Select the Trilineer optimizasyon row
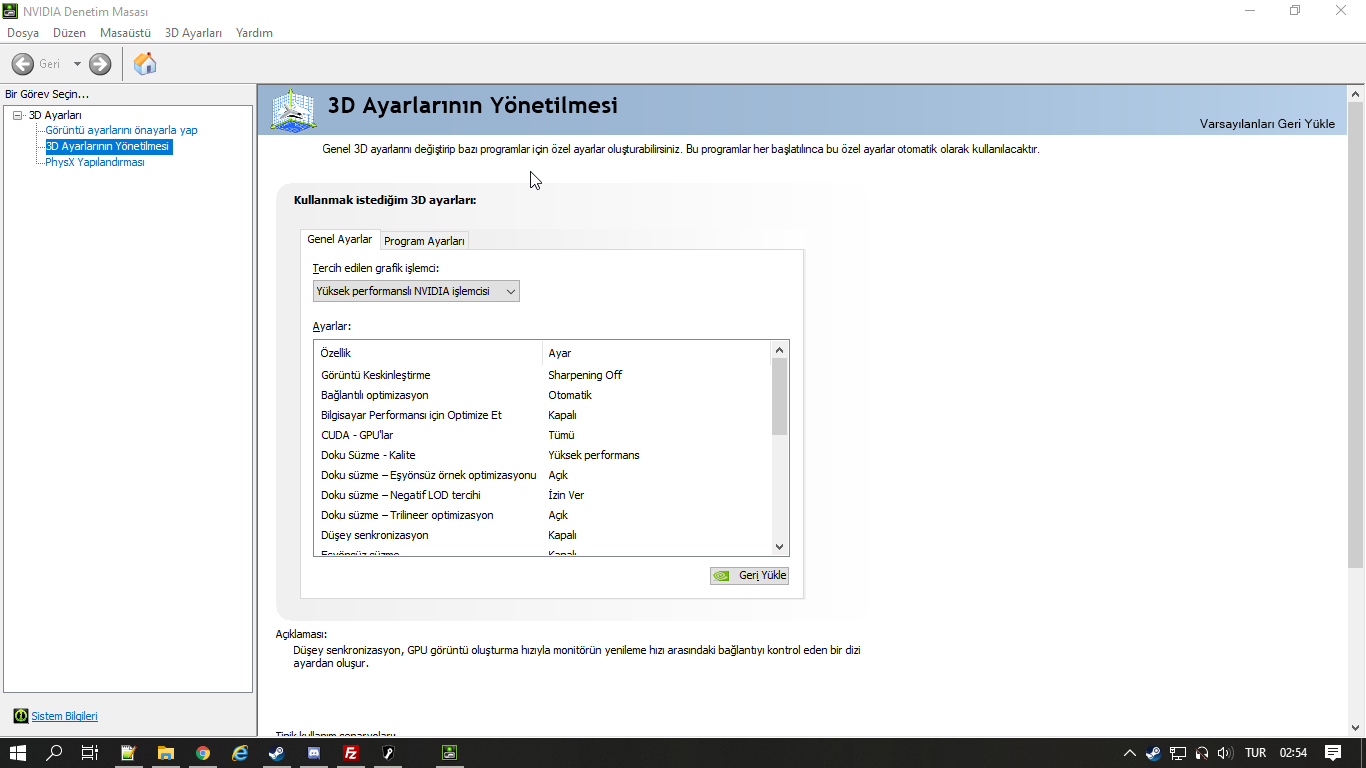 coord(543,515)
